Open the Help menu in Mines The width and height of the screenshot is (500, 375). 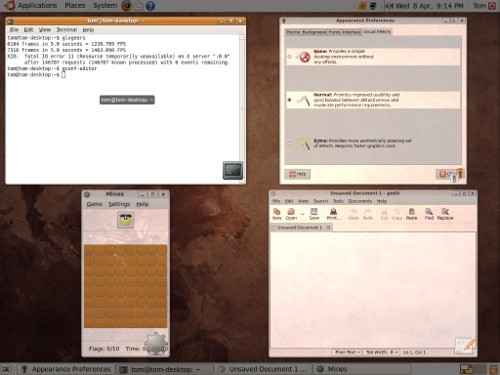click(x=142, y=204)
